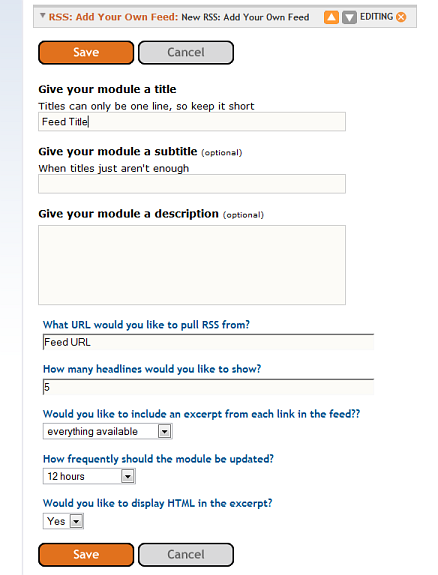
Task: Click the bottom Cancel button
Action: [x=186, y=554]
